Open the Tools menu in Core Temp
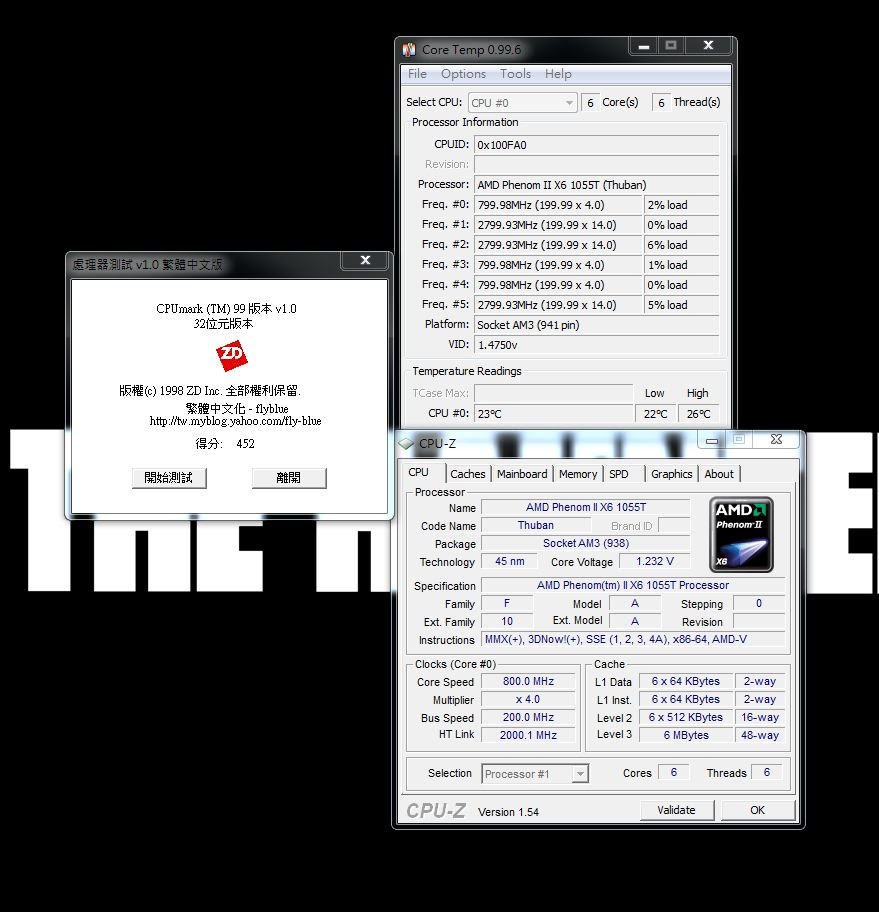 (515, 74)
